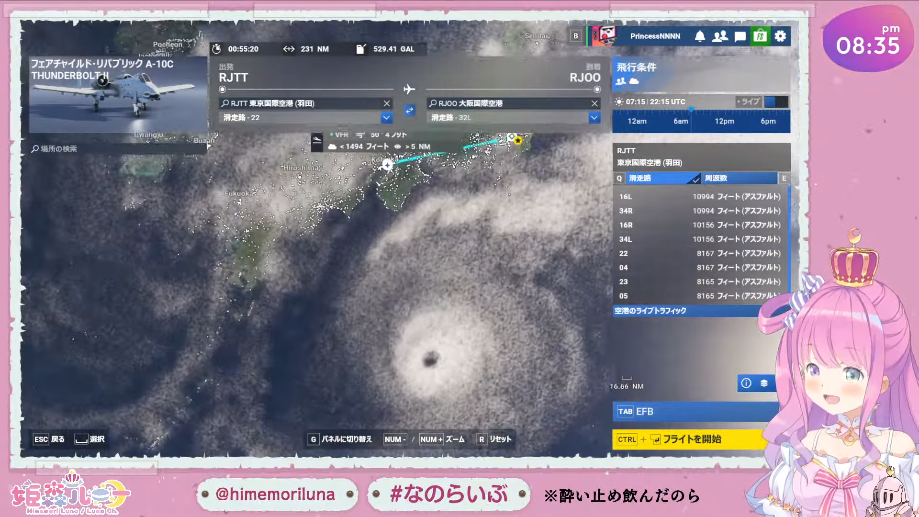The width and height of the screenshot is (919, 517).
Task: Click the Q previous tab key
Action: [x=619, y=178]
